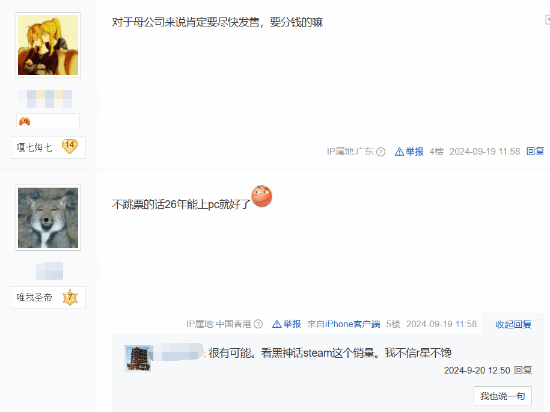
Task: Collapse replies with 收起回复
Action: [x=513, y=324]
